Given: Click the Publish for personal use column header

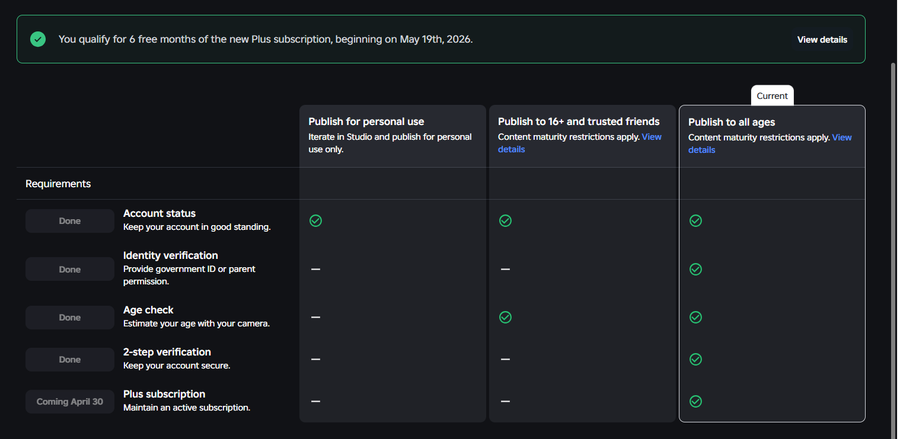Looking at the screenshot, I should [366, 122].
